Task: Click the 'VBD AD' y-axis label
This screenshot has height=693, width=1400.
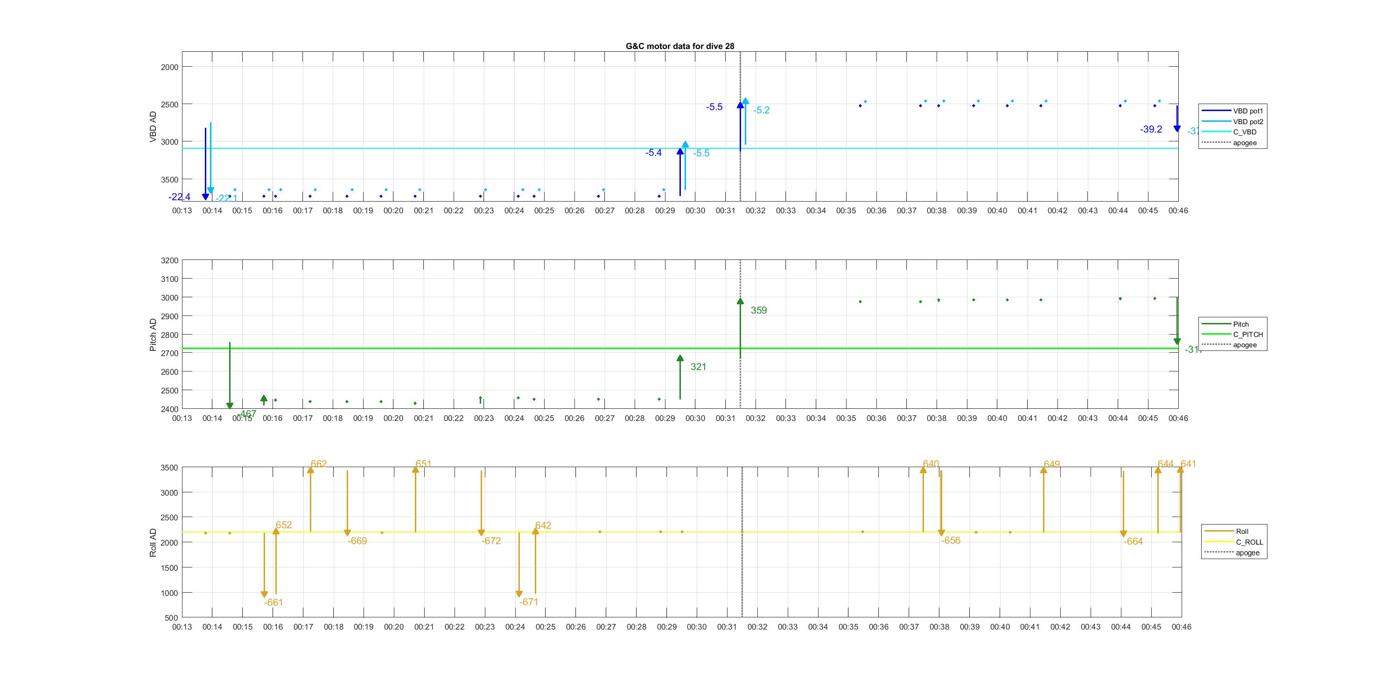Action: click(x=154, y=128)
